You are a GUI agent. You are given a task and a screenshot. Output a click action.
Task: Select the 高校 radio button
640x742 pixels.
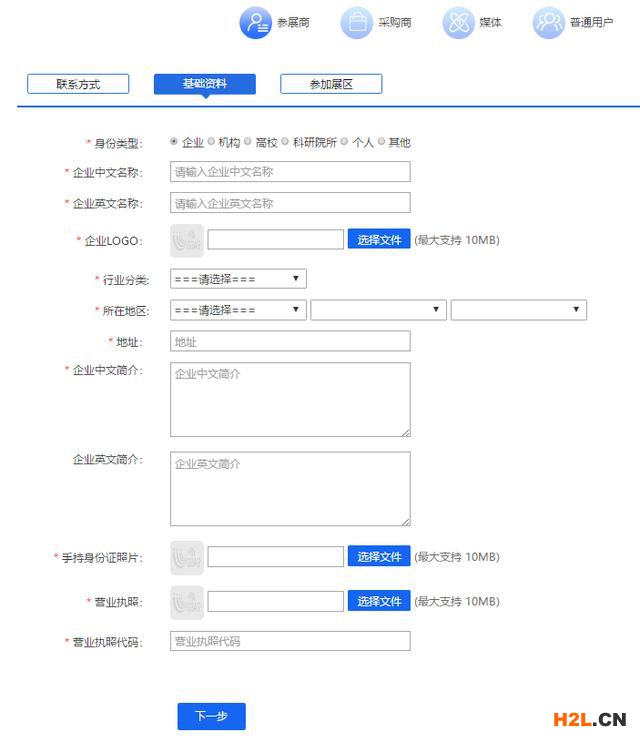[x=248, y=141]
